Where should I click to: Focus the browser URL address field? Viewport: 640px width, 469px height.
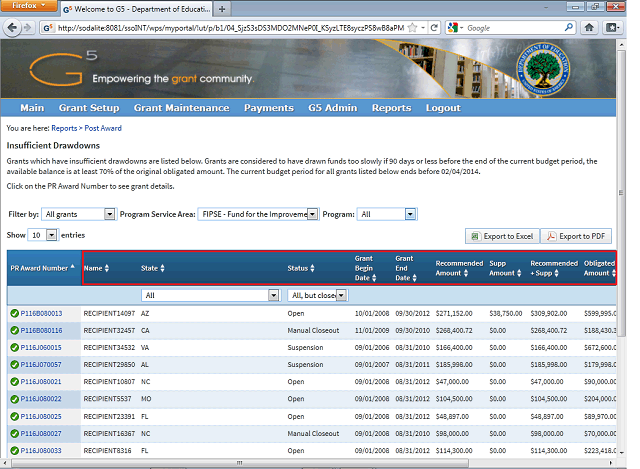click(x=231, y=28)
